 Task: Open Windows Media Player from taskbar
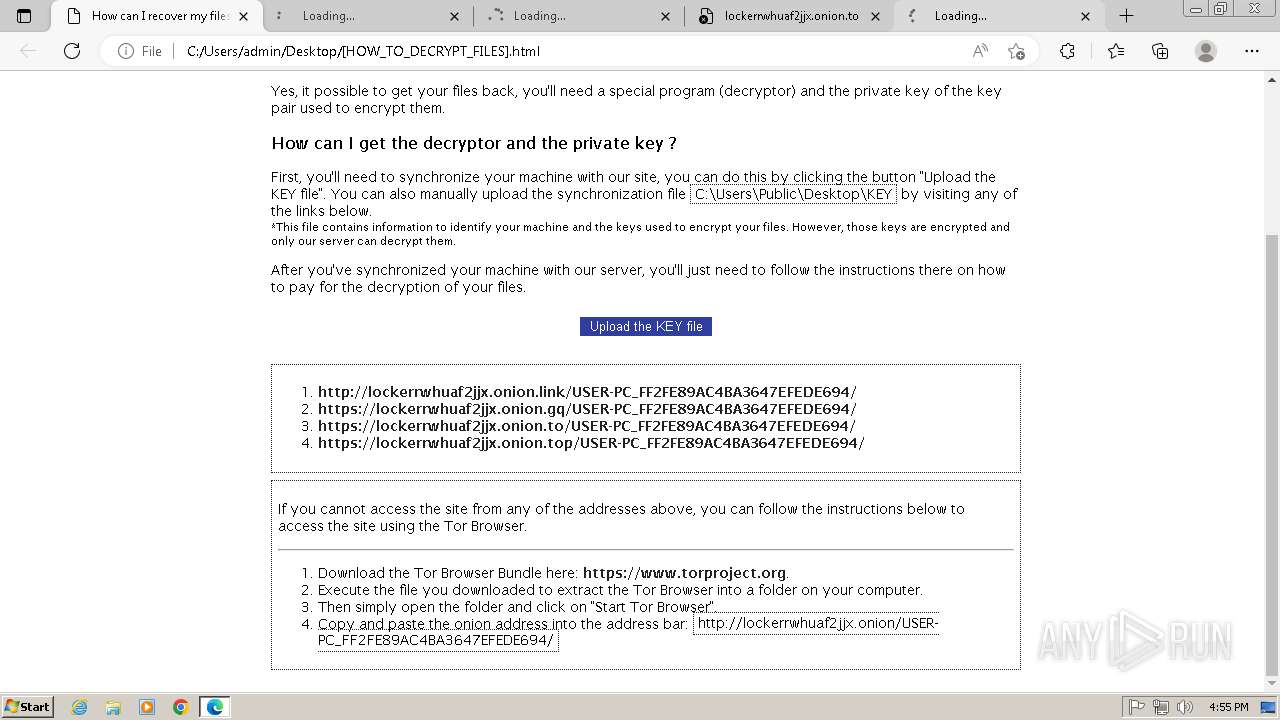pyautogui.click(x=147, y=707)
